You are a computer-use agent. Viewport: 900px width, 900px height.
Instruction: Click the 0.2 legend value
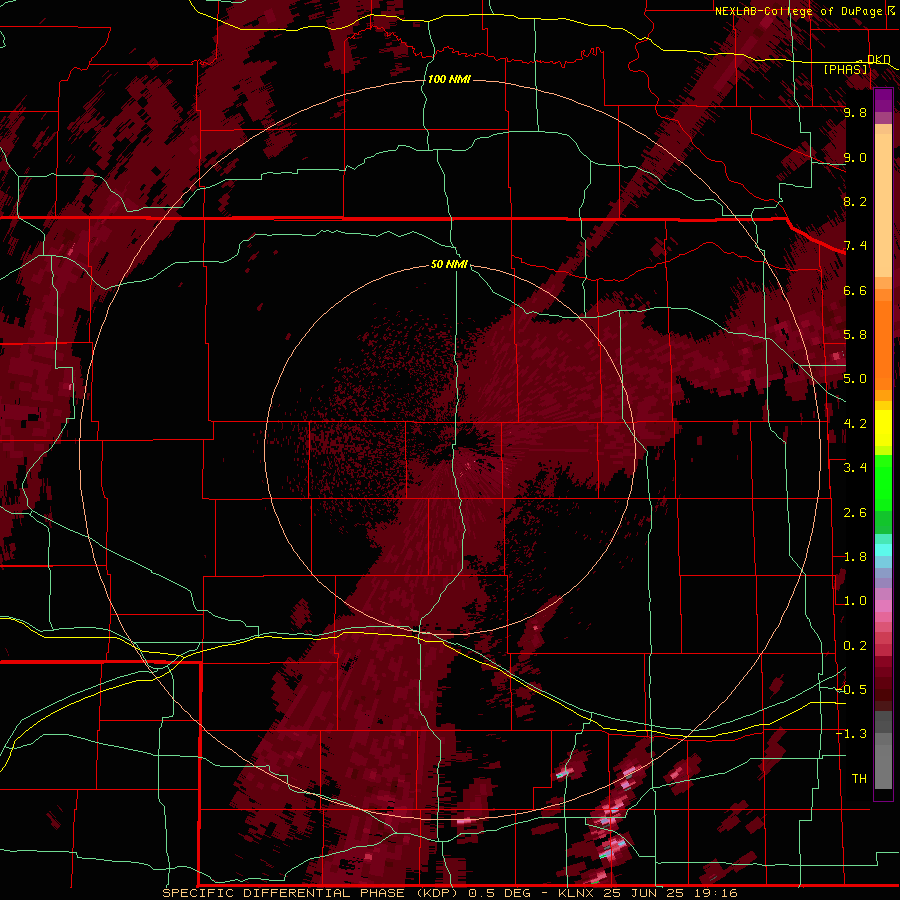pyautogui.click(x=855, y=646)
